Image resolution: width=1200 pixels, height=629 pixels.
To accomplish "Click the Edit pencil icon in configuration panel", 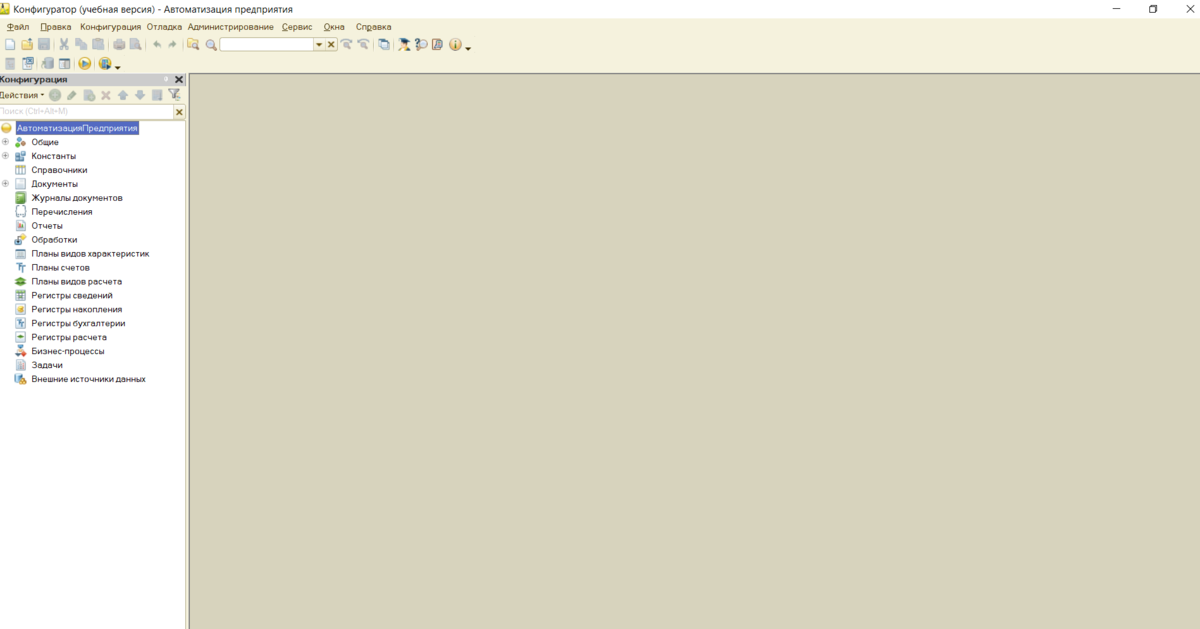I will [x=71, y=95].
